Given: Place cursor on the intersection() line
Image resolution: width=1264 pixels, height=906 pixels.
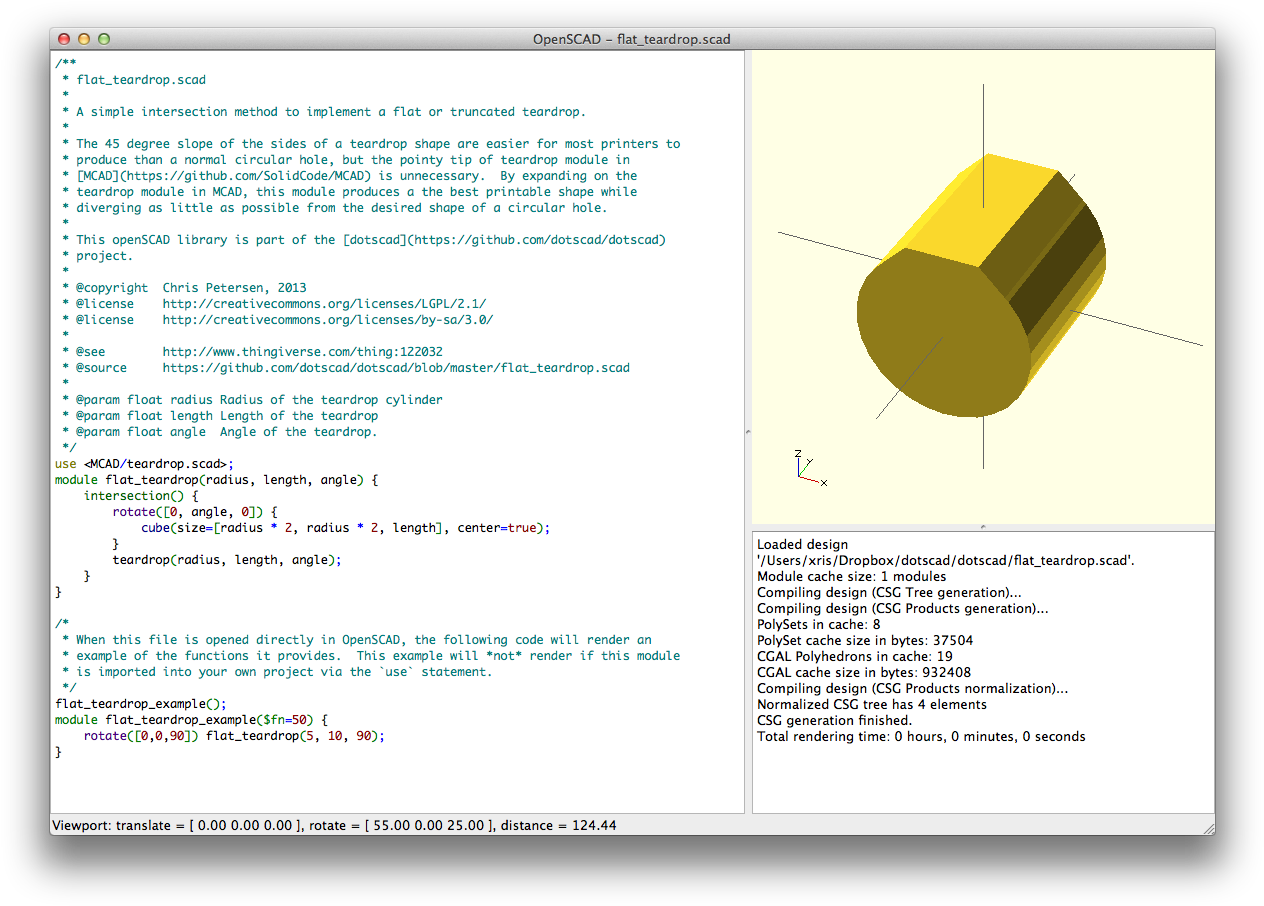Looking at the screenshot, I should tap(141, 496).
